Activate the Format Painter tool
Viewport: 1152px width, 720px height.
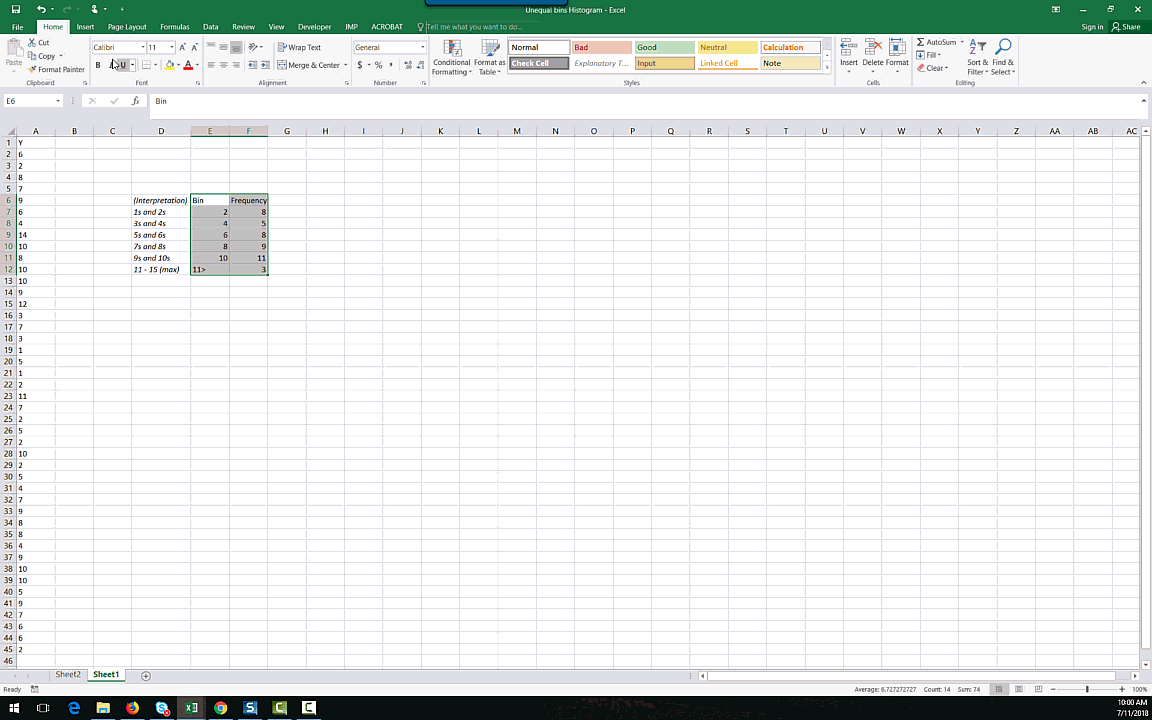[57, 69]
